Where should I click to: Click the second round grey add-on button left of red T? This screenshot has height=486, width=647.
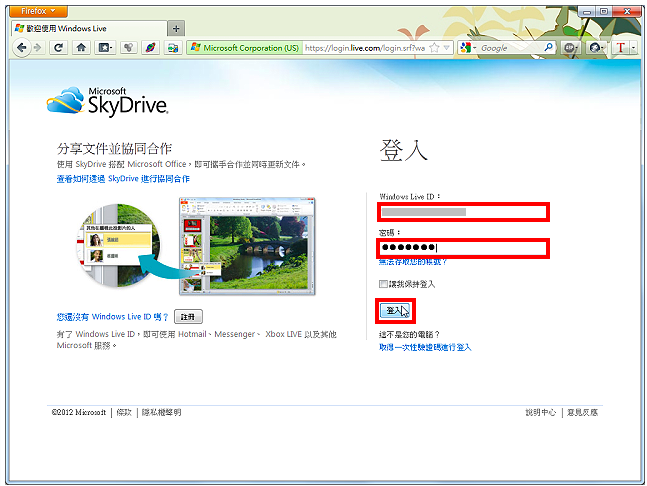[x=596, y=48]
